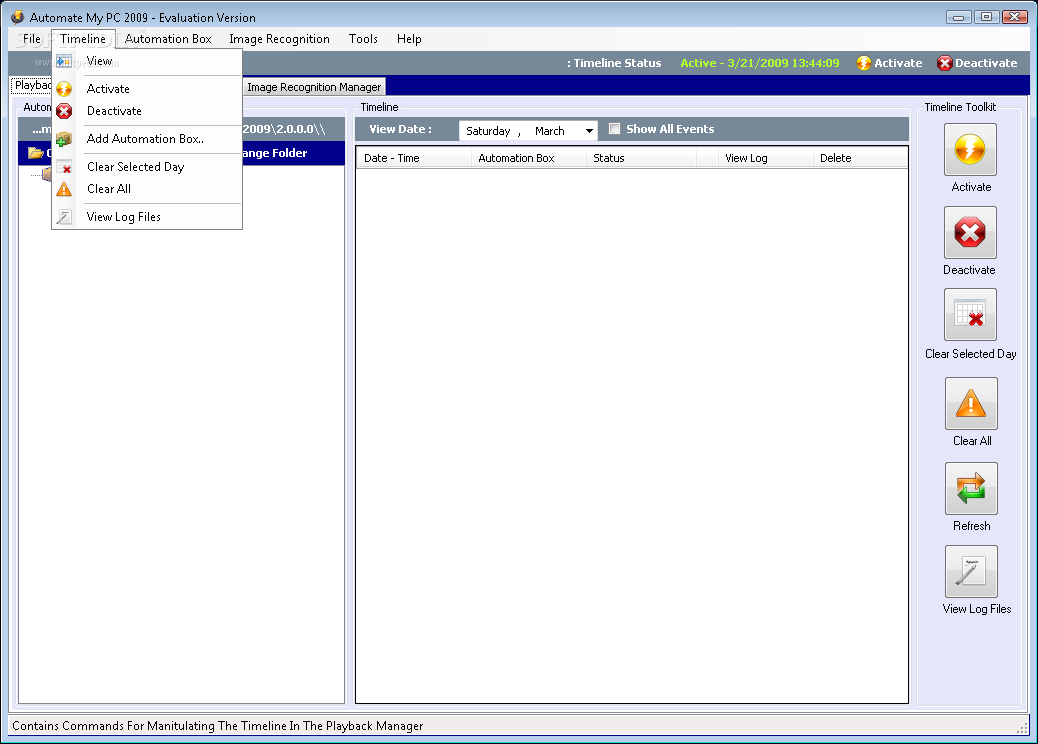Click the Date - Time column header
Image resolution: width=1038 pixels, height=744 pixels.
414,158
